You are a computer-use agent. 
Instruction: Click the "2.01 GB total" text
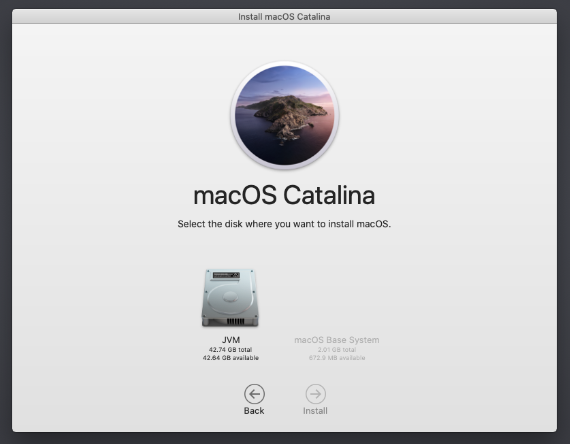337,349
